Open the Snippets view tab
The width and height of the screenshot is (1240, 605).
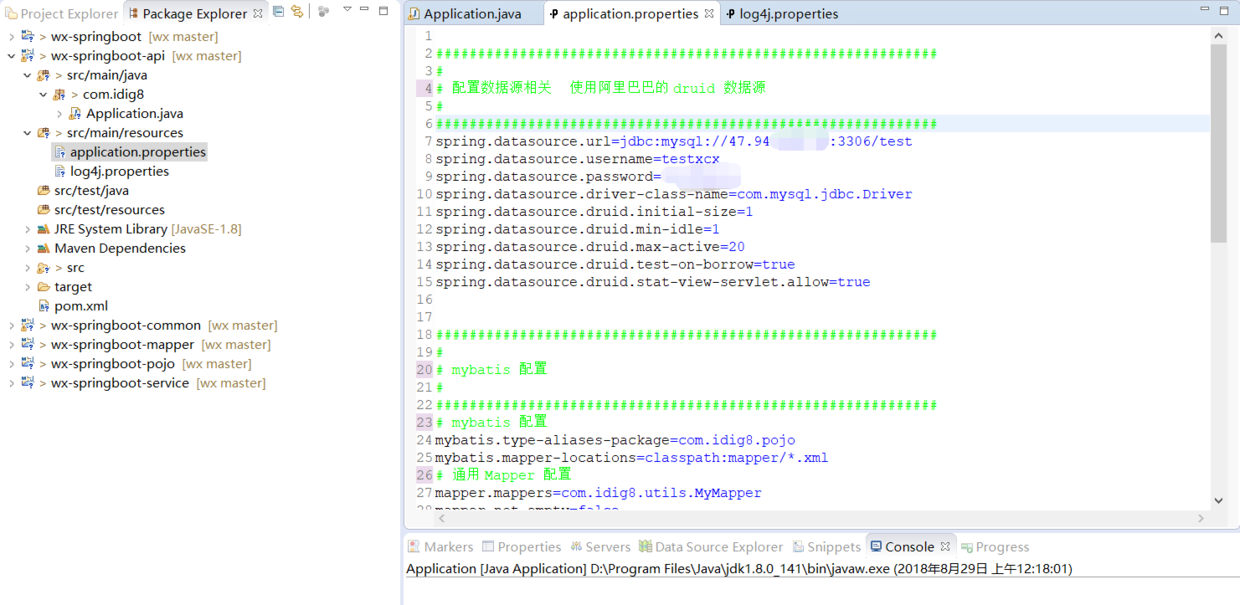[x=826, y=547]
